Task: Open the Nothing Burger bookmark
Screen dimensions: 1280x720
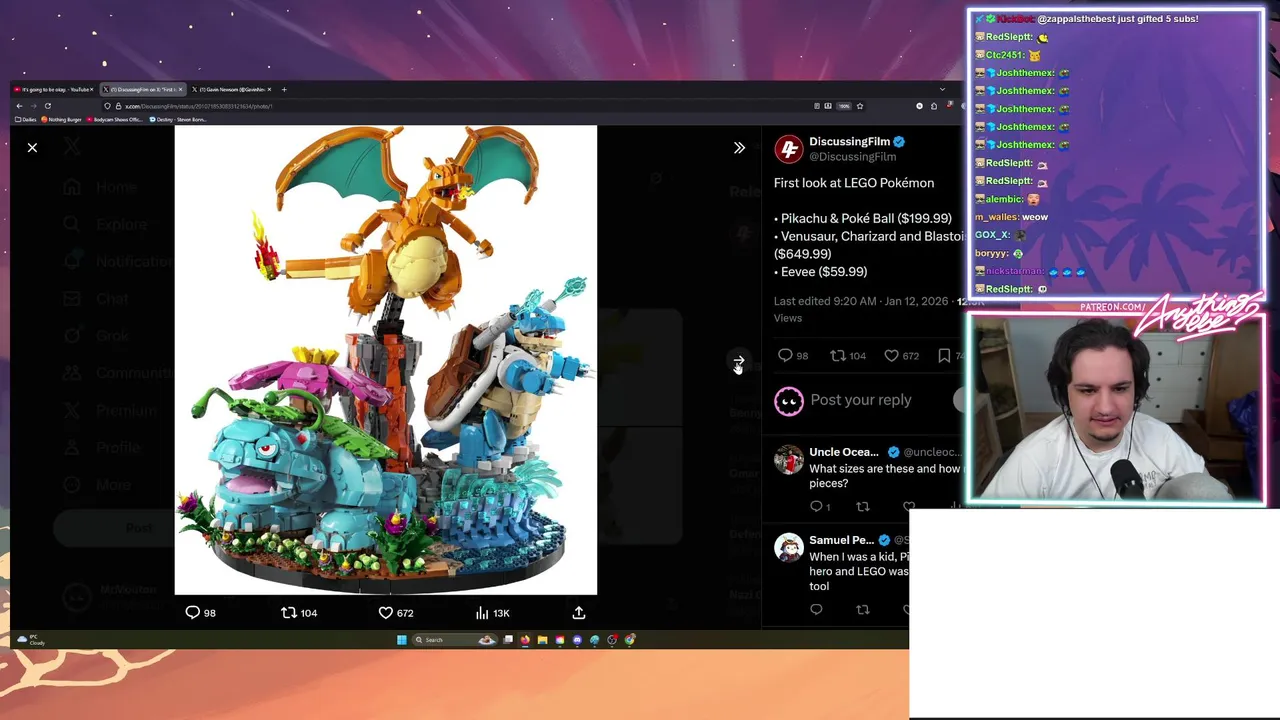Action: coord(61,120)
